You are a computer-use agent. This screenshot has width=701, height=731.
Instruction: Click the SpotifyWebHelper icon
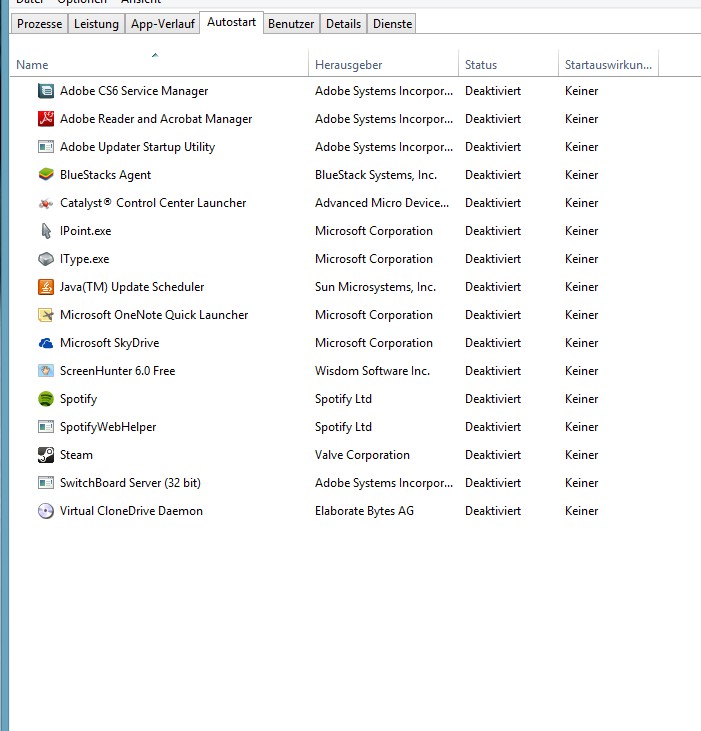click(x=46, y=427)
